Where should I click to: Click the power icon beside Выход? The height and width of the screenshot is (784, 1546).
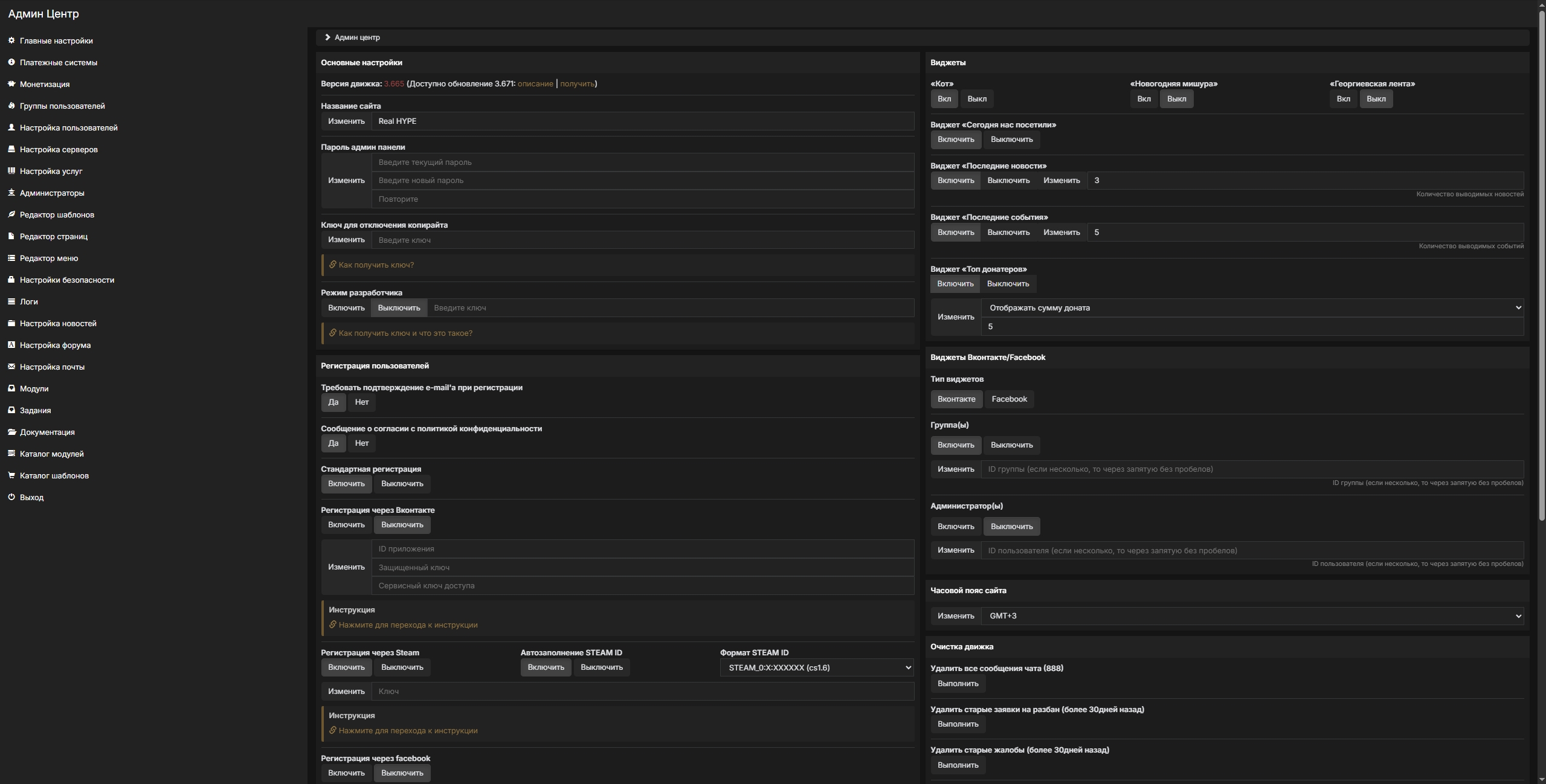pos(11,497)
